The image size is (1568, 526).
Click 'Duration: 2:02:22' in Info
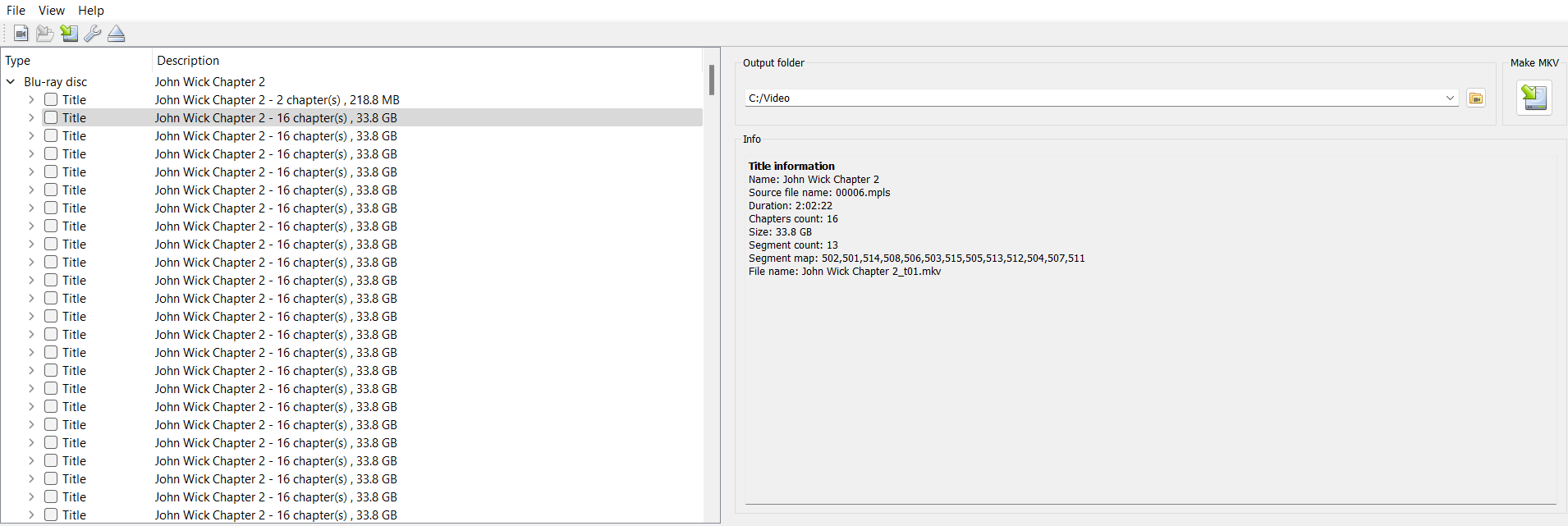click(x=791, y=206)
